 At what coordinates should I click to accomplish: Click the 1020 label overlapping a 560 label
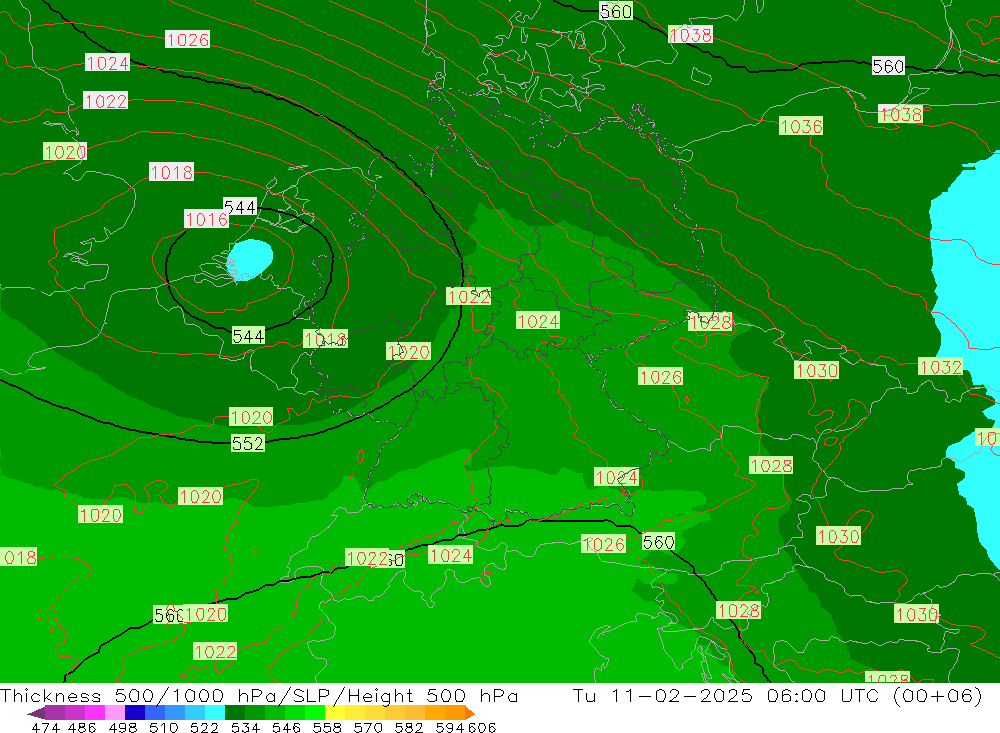click(206, 614)
